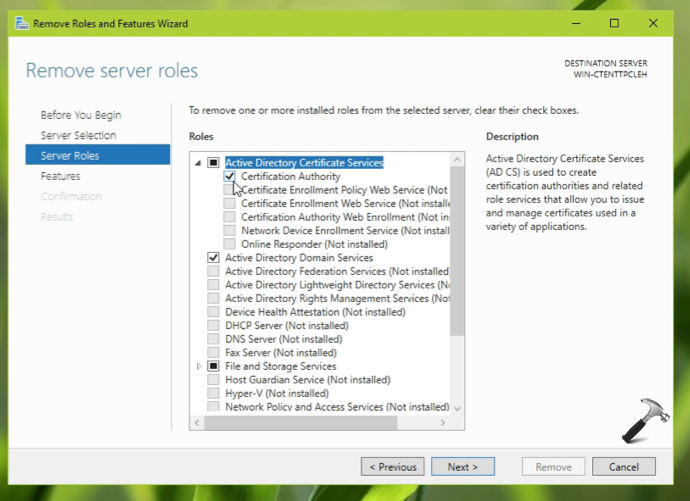Click the Host Guardian Service checkbox
The image size is (690, 501).
213,380
